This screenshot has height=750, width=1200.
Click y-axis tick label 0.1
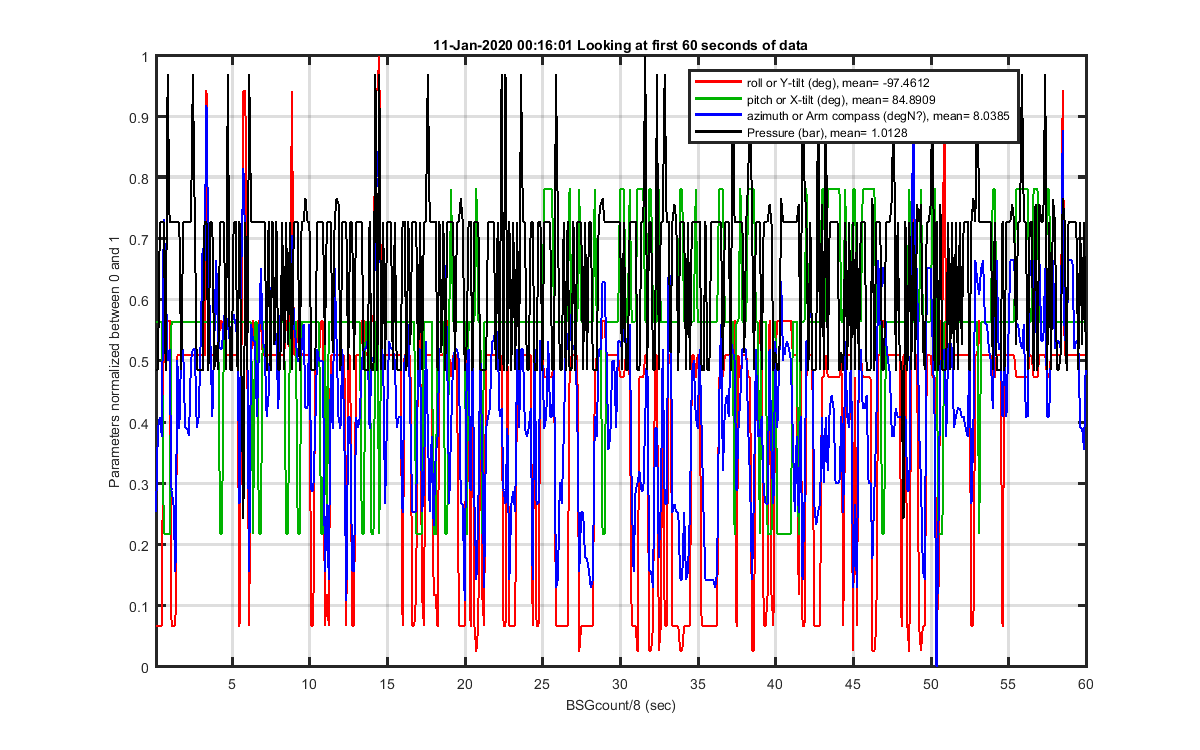[x=140, y=606]
